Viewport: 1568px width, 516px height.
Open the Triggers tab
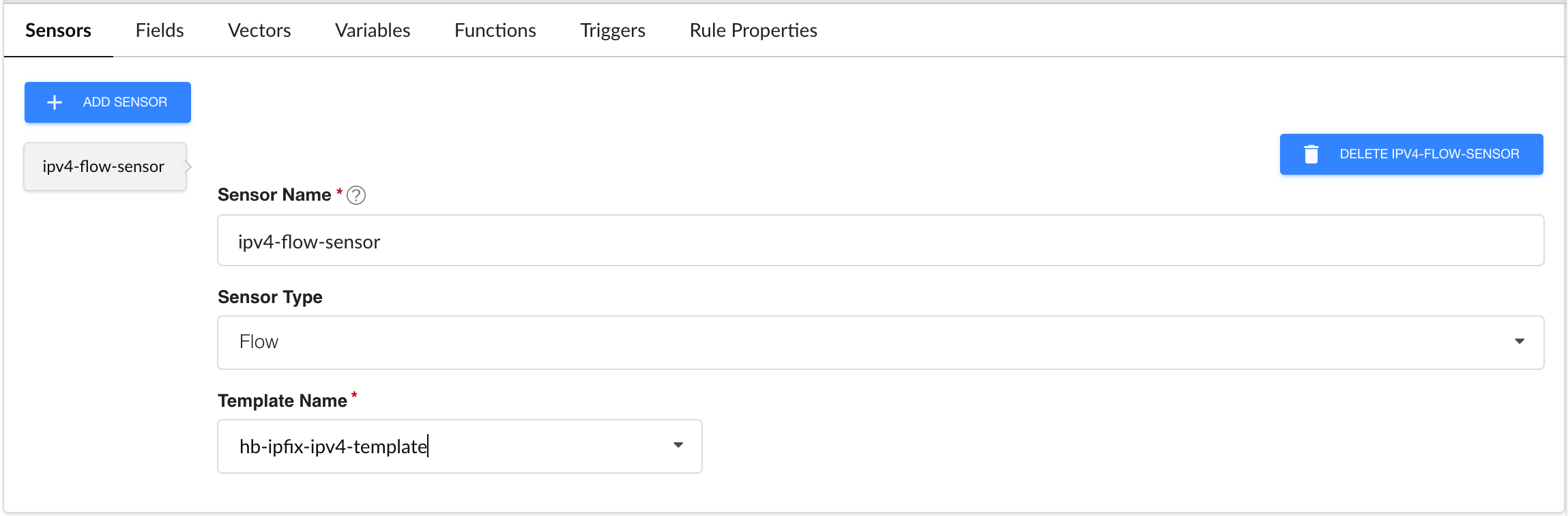[x=613, y=31]
